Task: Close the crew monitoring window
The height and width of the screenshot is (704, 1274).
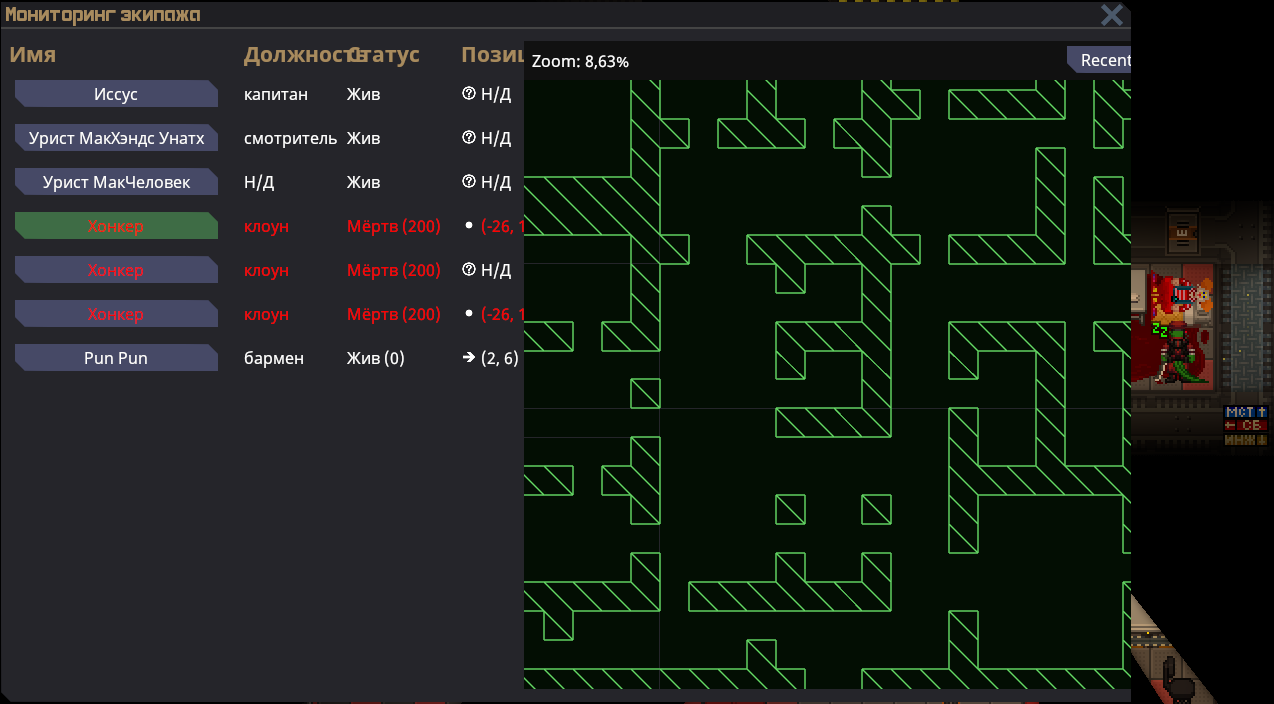Action: 1111,15
